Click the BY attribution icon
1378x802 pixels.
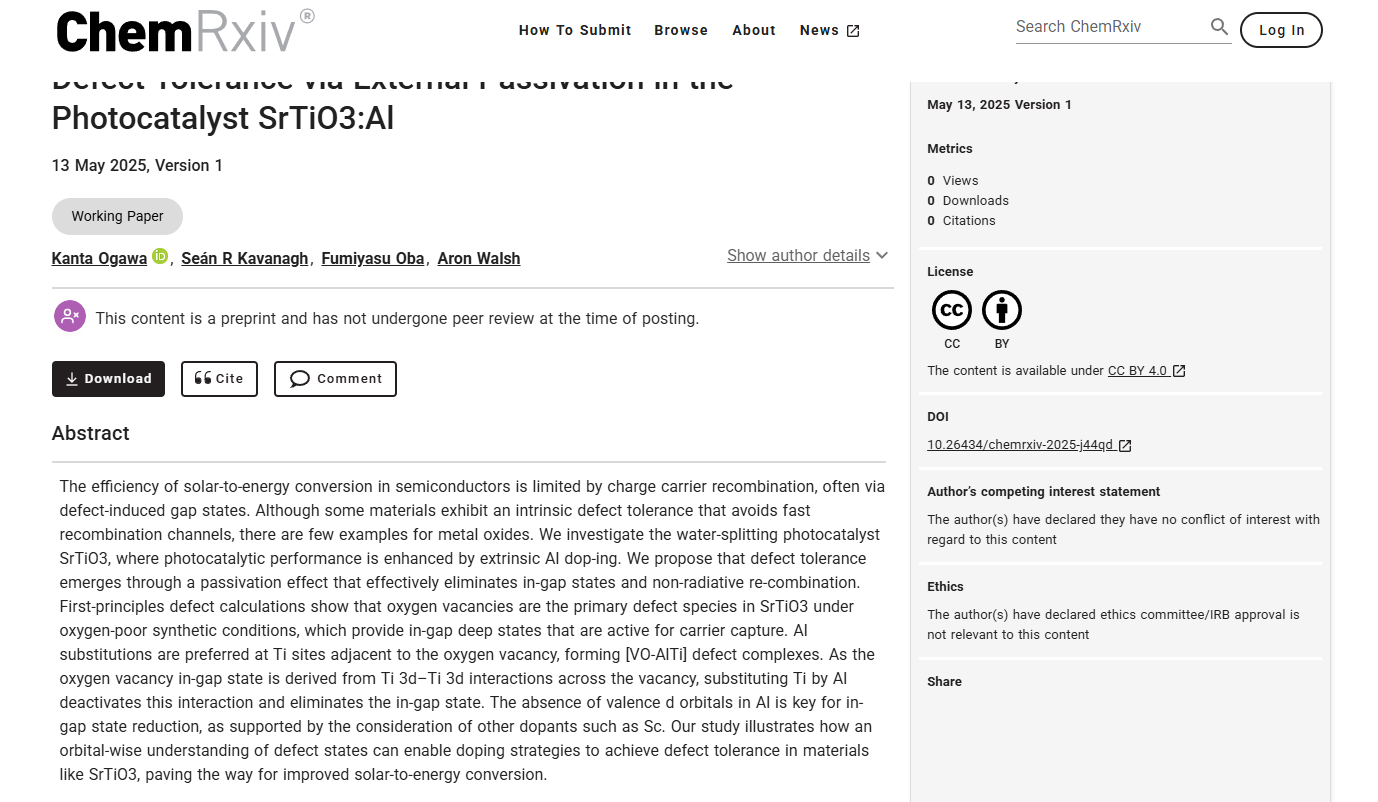[x=1002, y=310]
